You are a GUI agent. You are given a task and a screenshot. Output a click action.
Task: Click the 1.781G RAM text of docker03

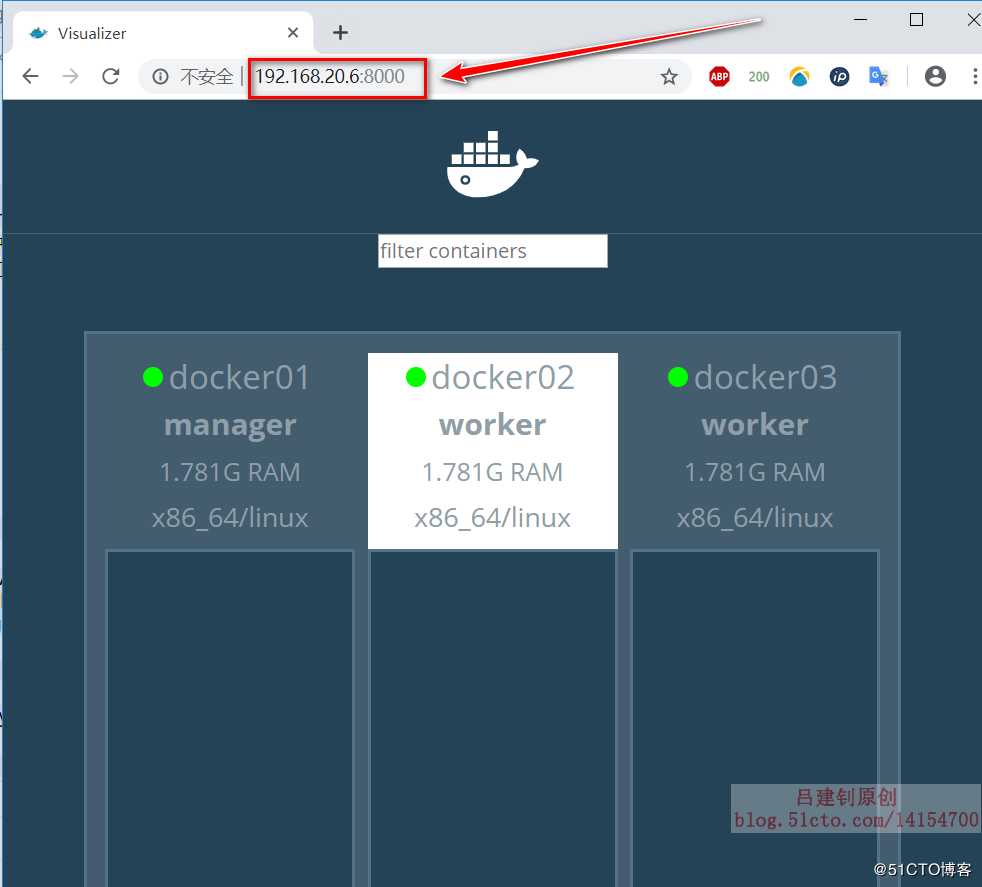coord(755,472)
